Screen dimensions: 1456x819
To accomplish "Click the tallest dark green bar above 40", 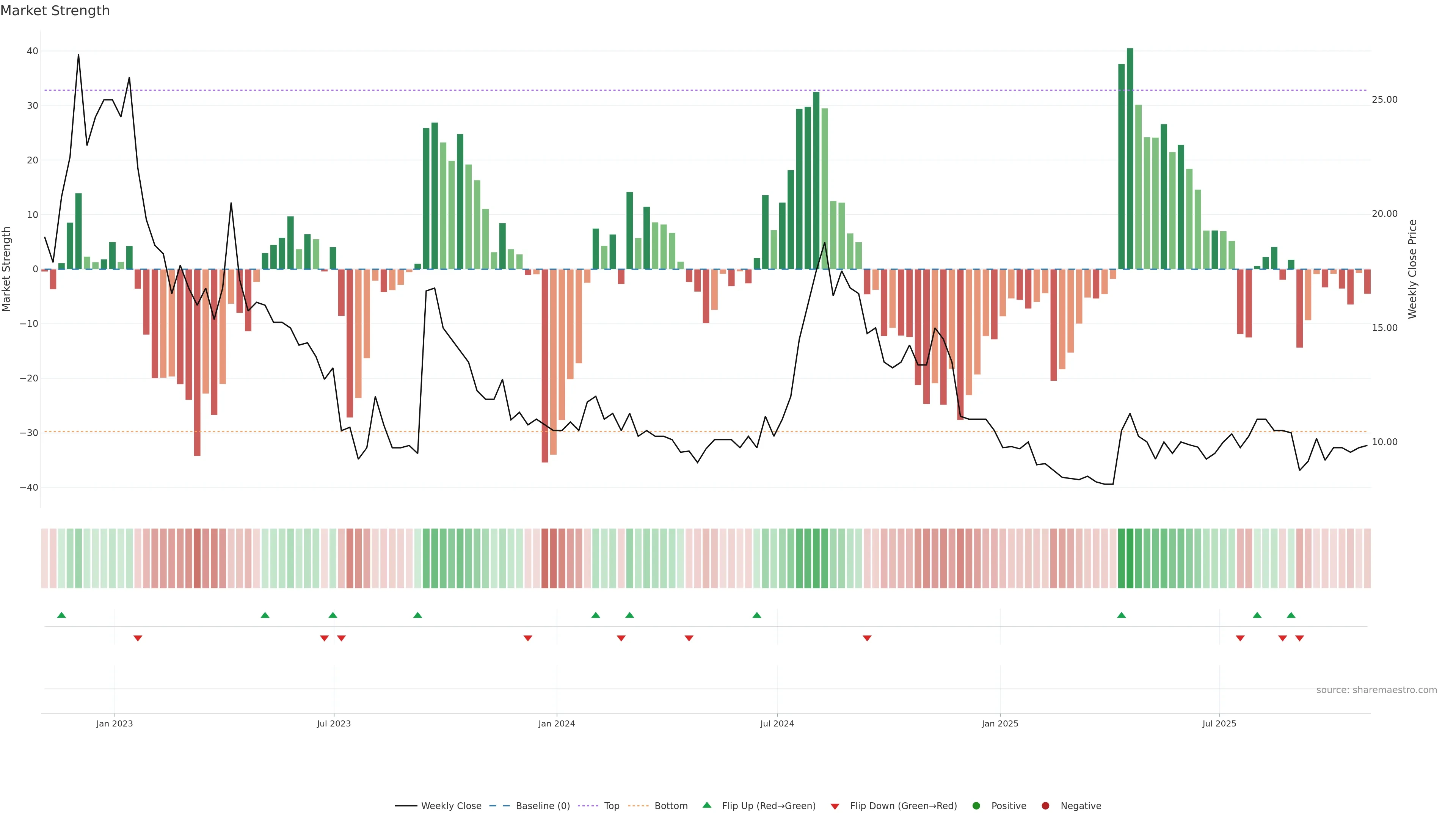I will tap(1130, 158).
